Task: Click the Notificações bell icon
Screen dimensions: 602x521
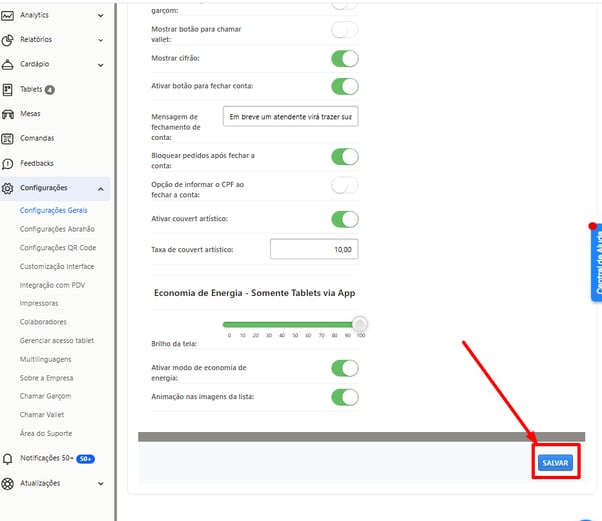Action: click(x=8, y=458)
